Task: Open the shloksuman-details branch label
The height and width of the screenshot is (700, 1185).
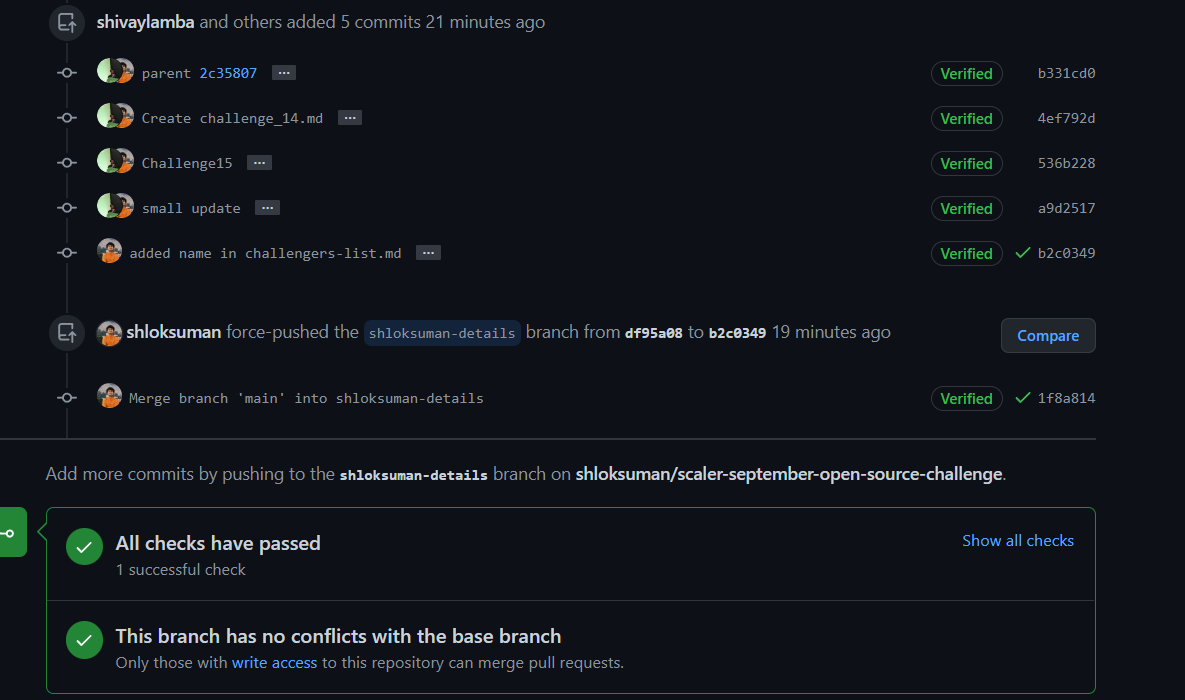Action: 442,332
